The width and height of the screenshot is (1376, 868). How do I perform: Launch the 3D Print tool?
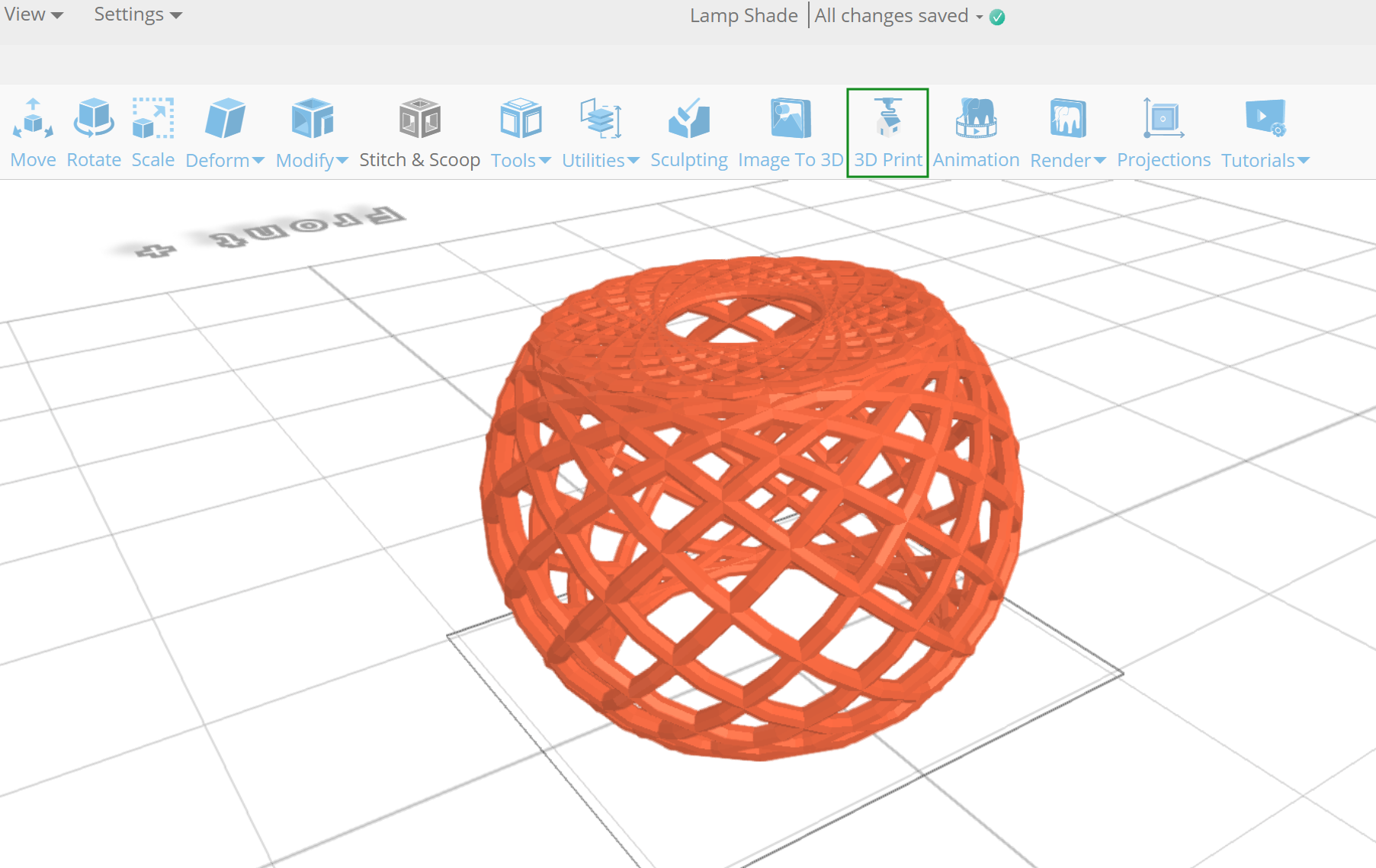(887, 133)
